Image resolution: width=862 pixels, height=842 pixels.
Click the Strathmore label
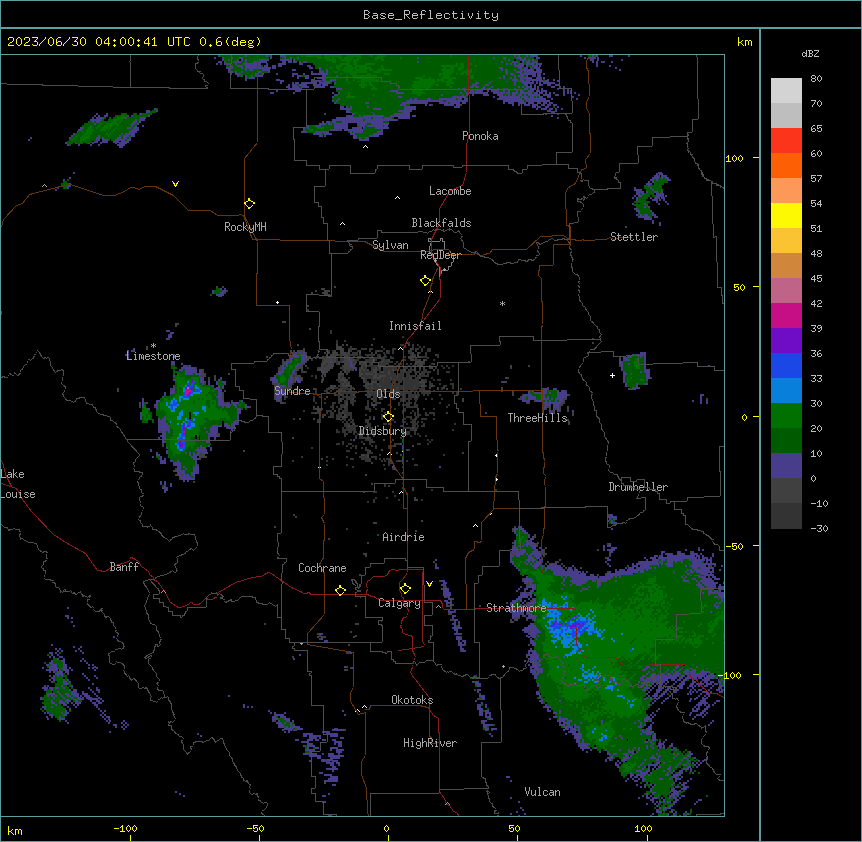point(516,608)
